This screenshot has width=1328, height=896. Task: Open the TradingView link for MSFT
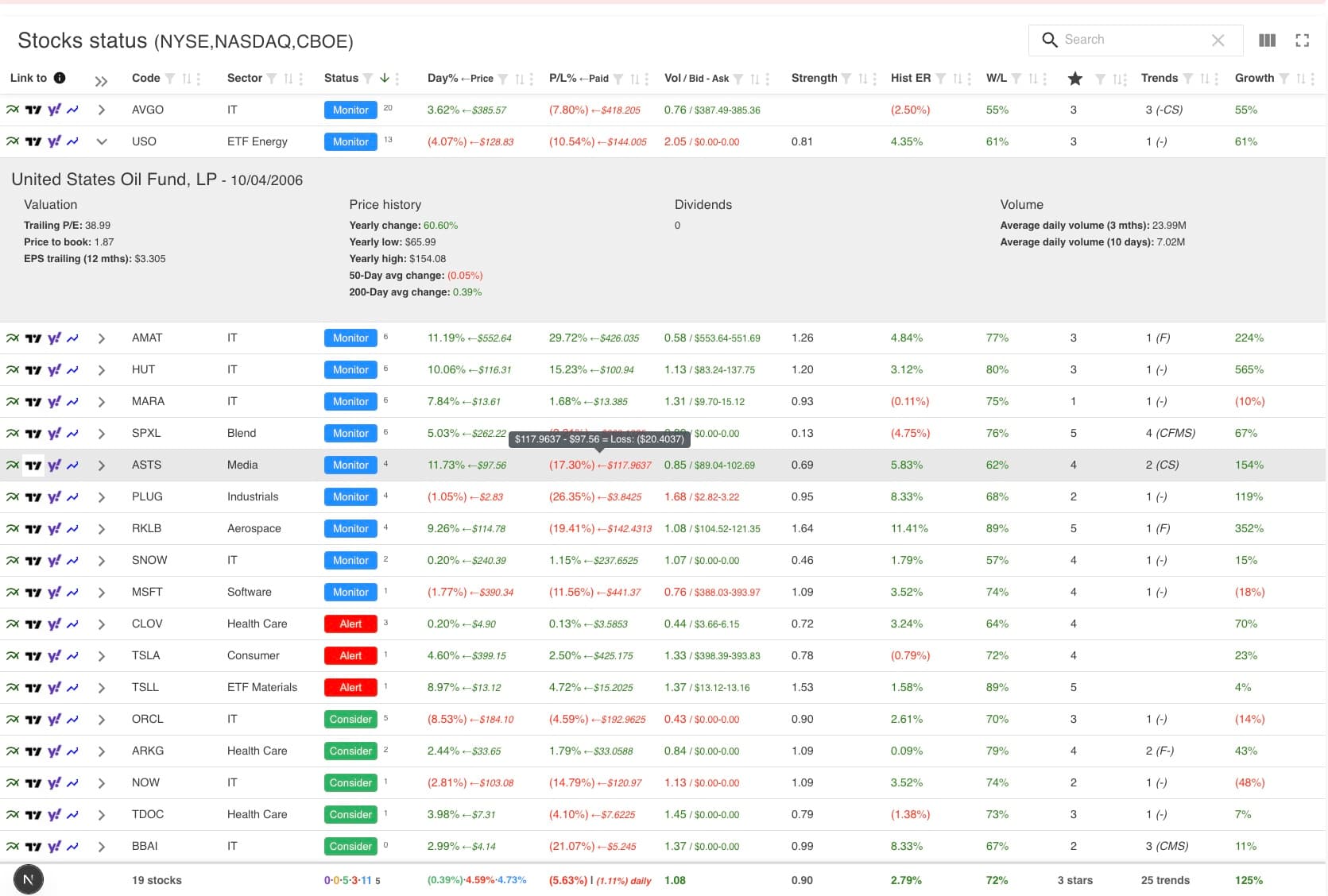pyautogui.click(x=33, y=593)
